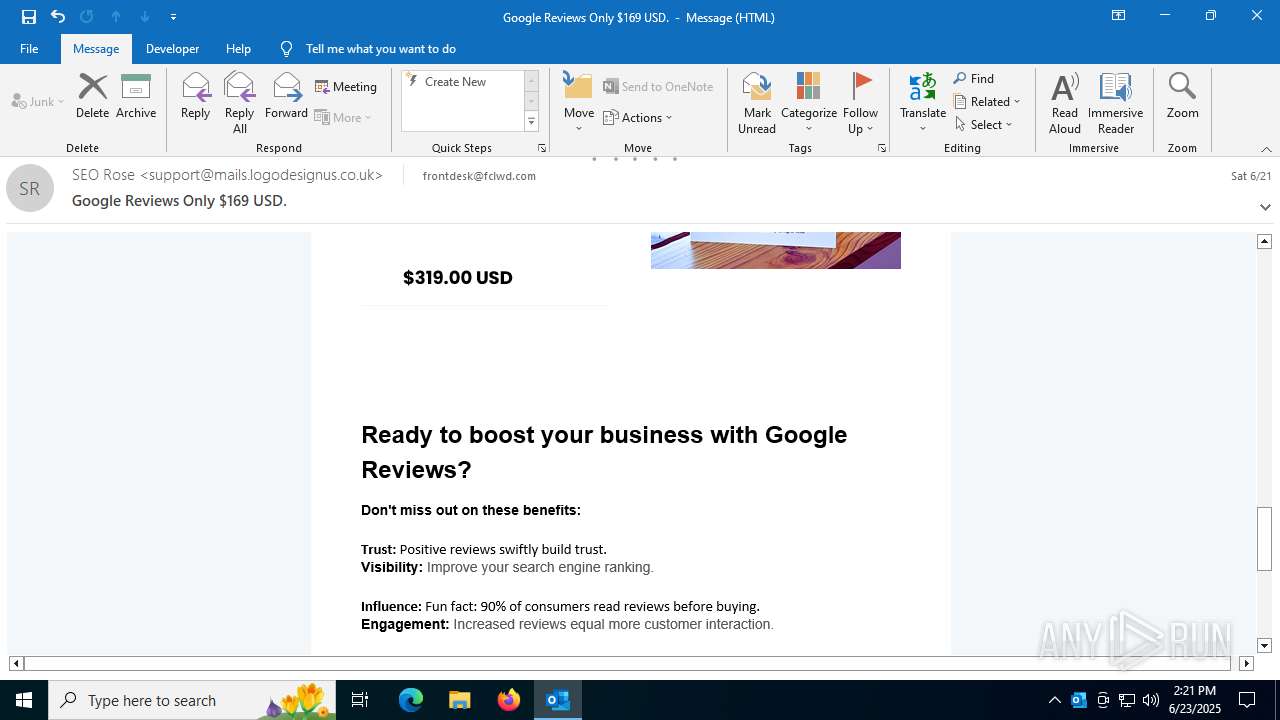The width and height of the screenshot is (1280, 720).
Task: Open the Manage Quick Steps dialog launcher
Action: [542, 148]
